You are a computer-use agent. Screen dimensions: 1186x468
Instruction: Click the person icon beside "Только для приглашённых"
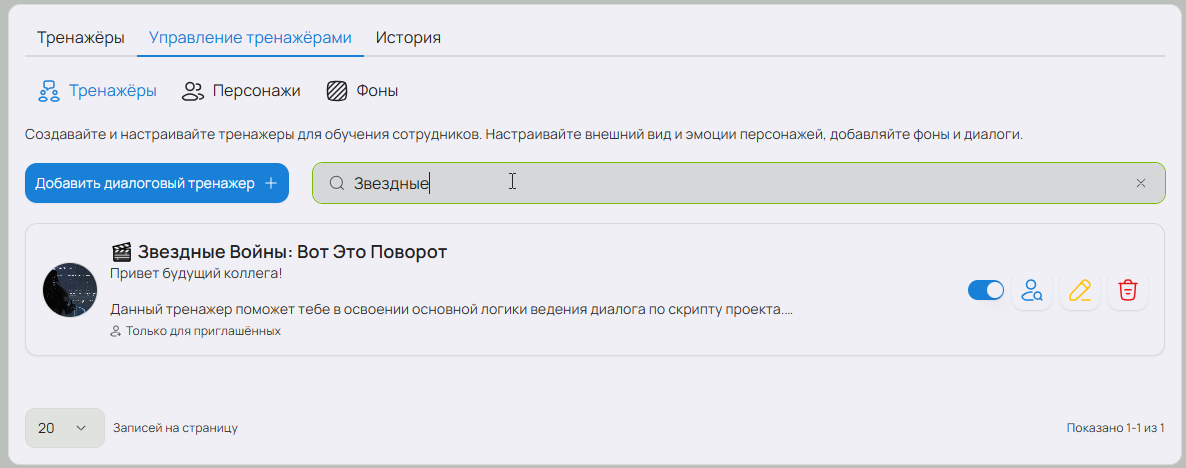coord(115,331)
